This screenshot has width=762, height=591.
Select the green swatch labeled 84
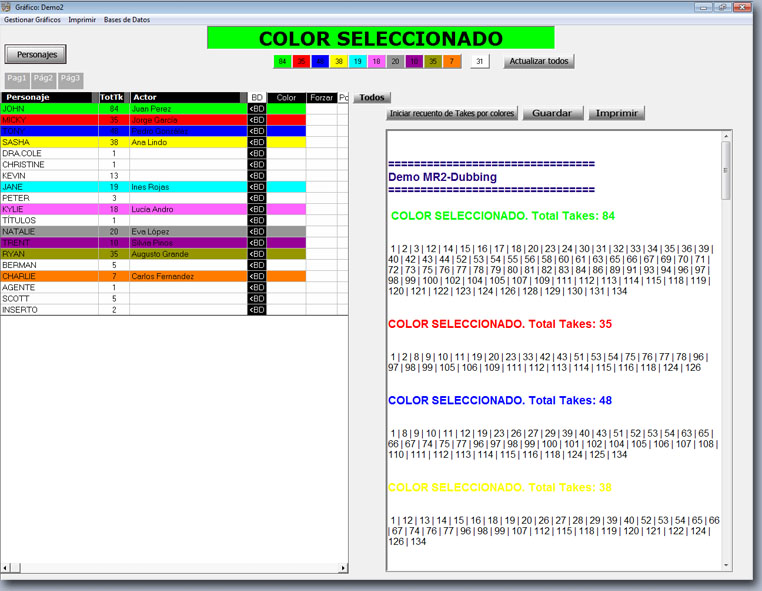pos(282,61)
